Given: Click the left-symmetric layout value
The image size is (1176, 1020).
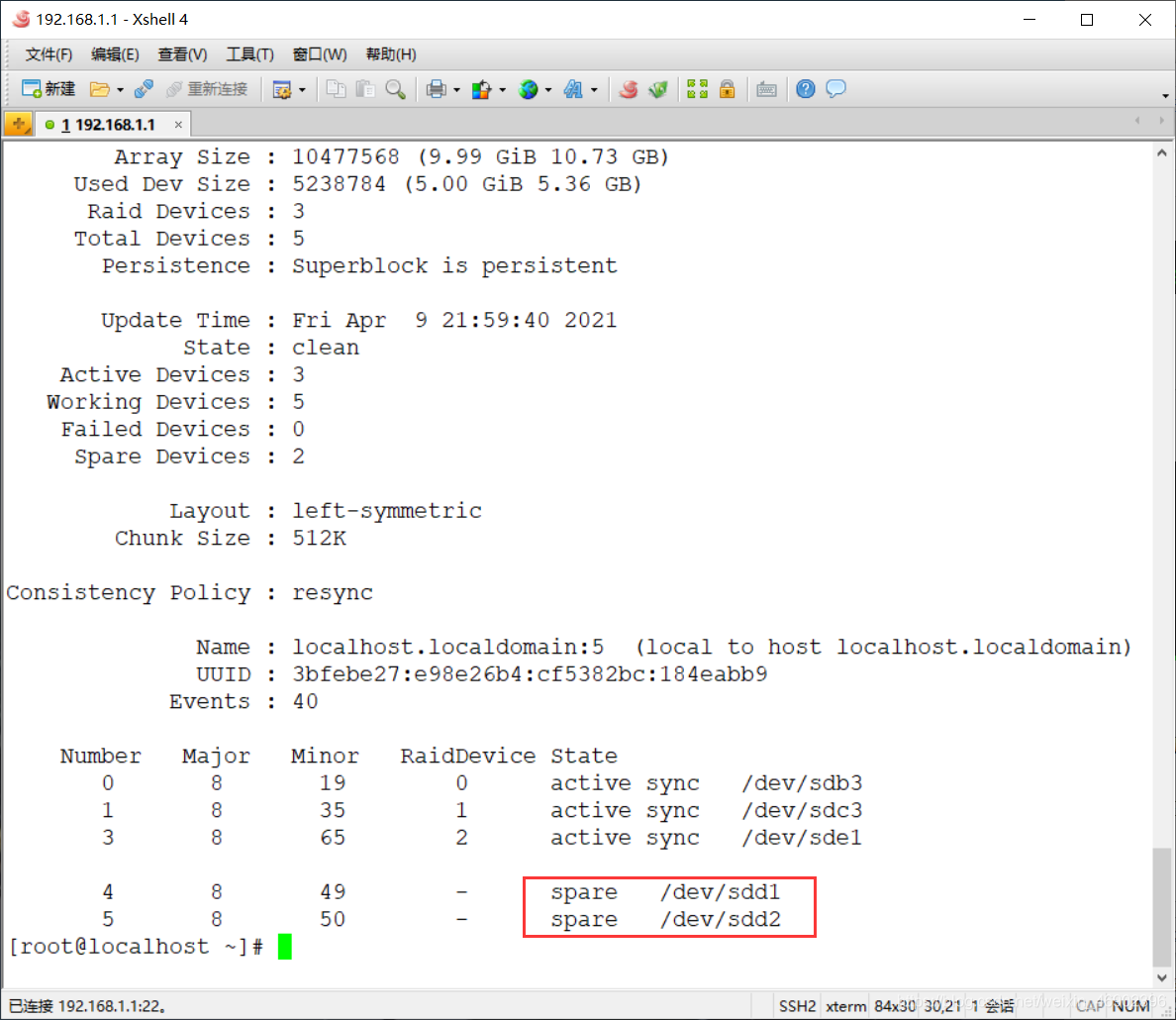Looking at the screenshot, I should tap(387, 511).
